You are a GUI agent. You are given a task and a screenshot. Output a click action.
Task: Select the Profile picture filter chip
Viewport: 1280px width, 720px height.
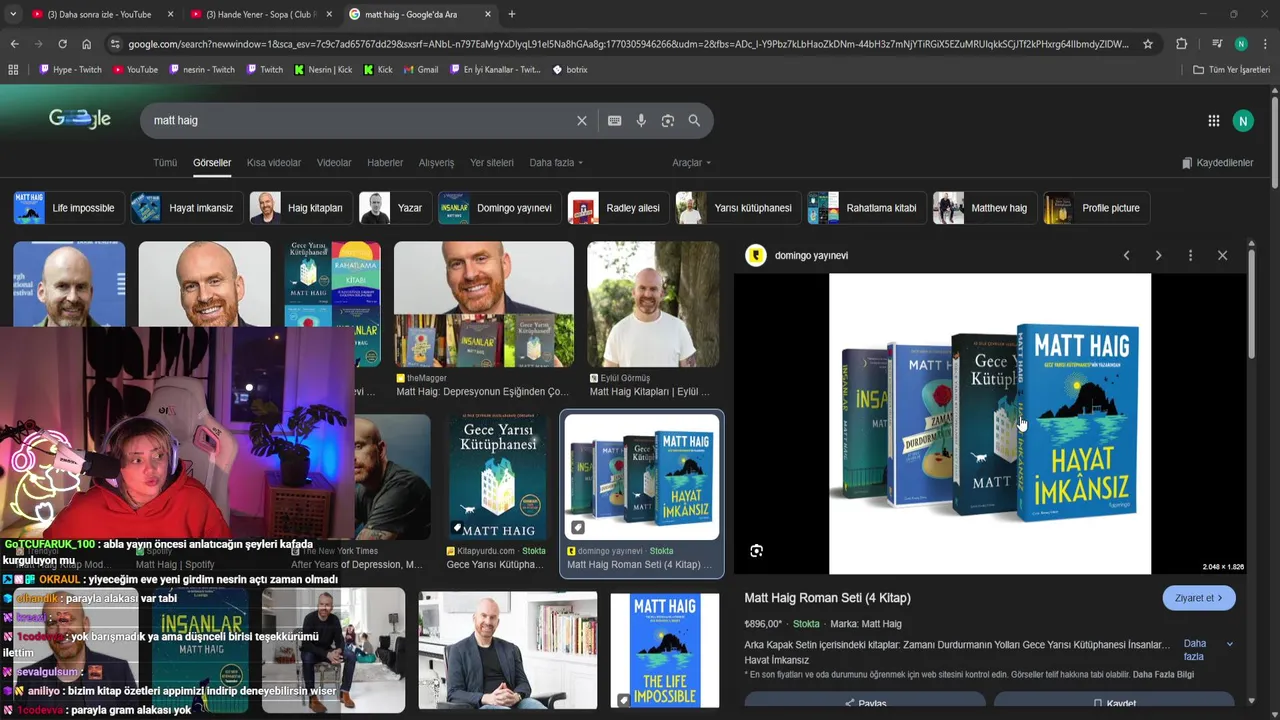pyautogui.click(x=1096, y=208)
